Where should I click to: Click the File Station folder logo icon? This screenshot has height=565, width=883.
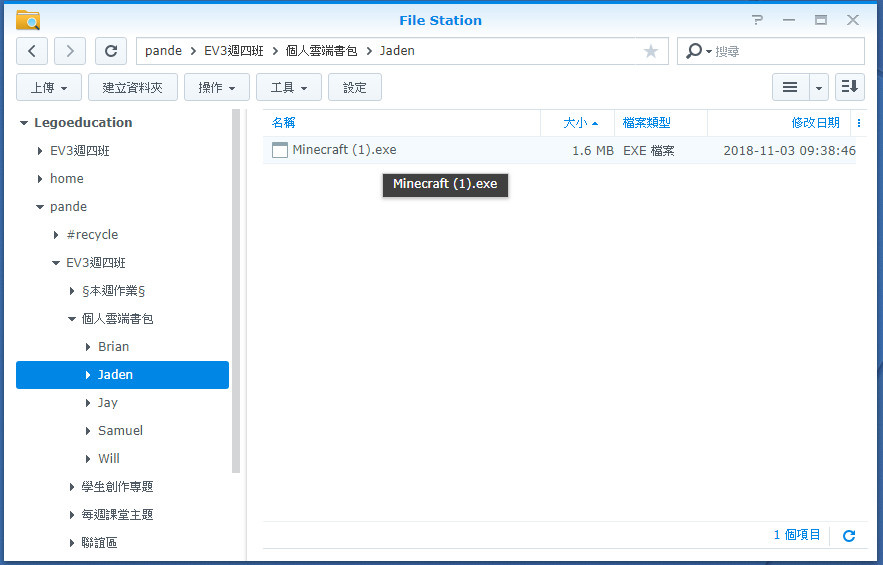[x=28, y=20]
